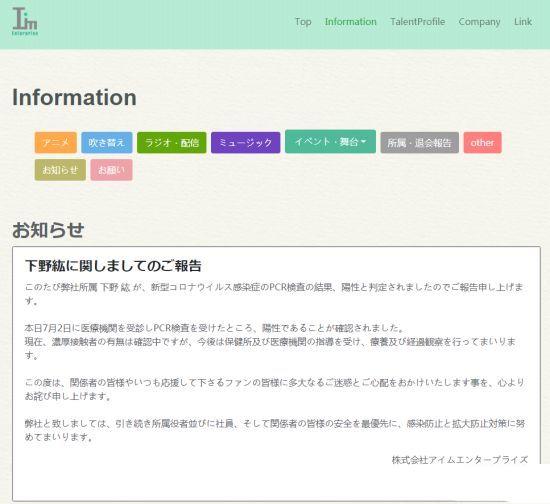Select the other category button
The width and height of the screenshot is (550, 504).
coord(482,142)
